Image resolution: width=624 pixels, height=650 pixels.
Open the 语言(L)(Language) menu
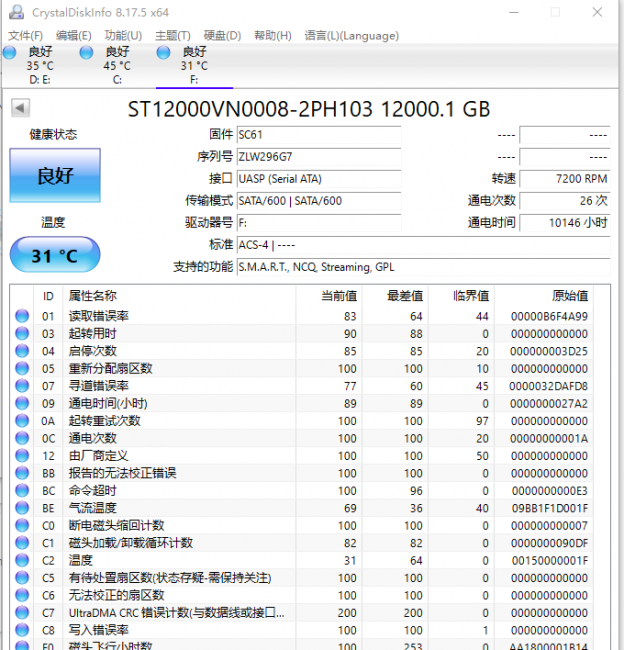352,36
